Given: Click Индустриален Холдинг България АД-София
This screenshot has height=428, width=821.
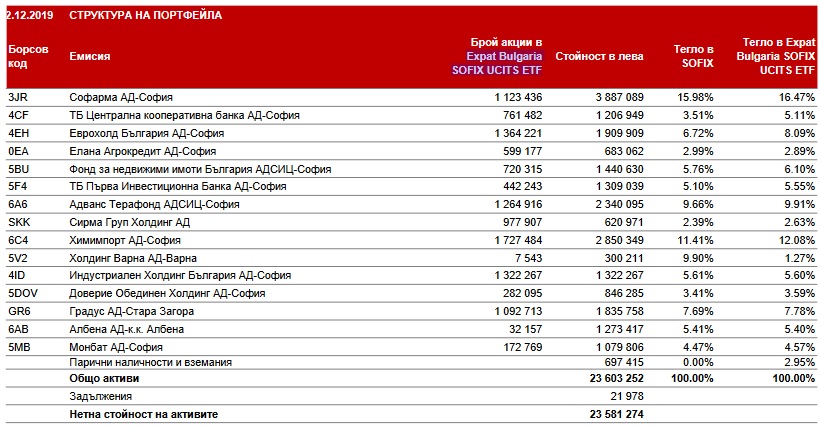Looking at the screenshot, I should click(180, 275).
